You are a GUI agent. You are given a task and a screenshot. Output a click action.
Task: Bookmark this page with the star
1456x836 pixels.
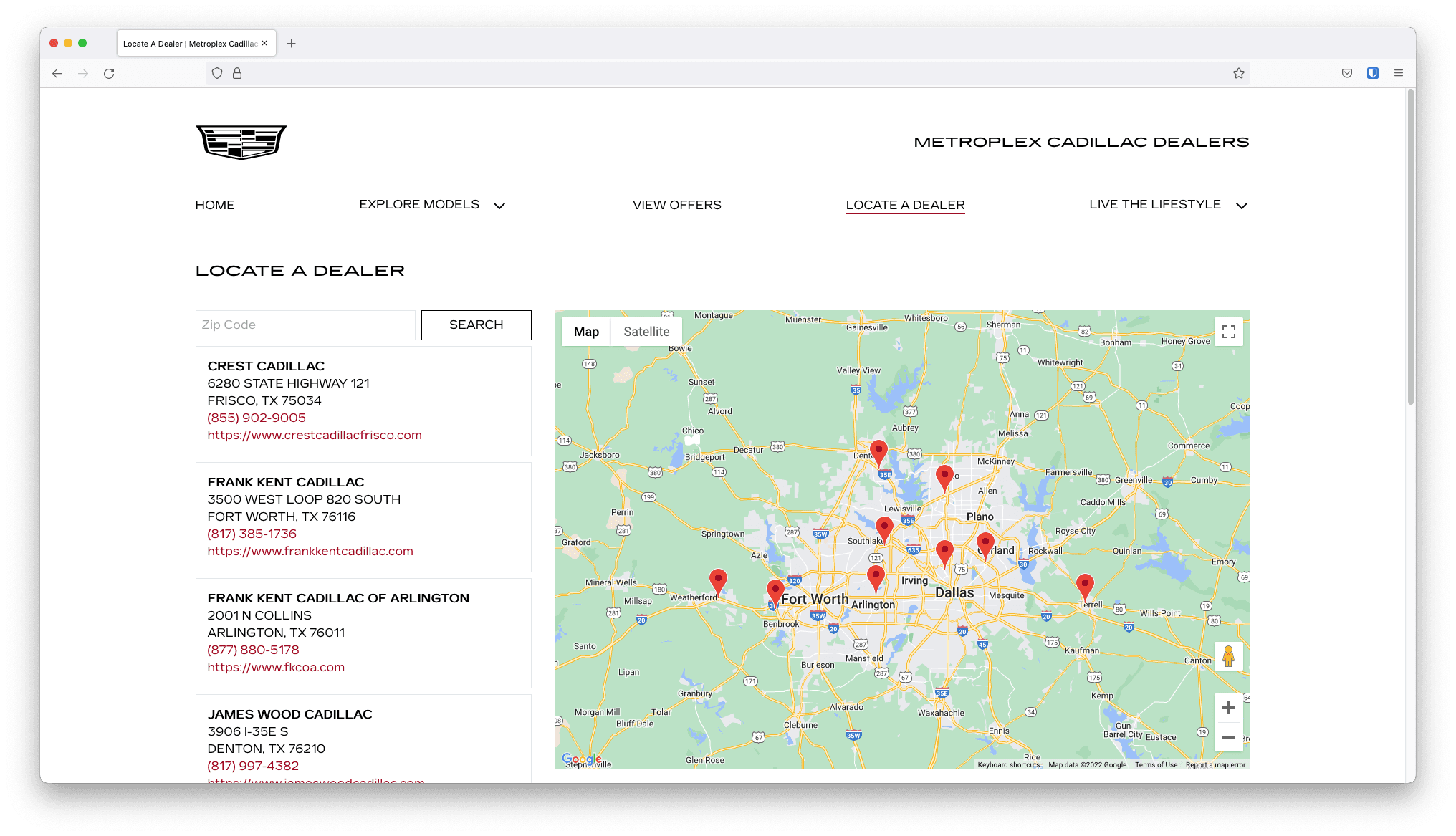1239,73
